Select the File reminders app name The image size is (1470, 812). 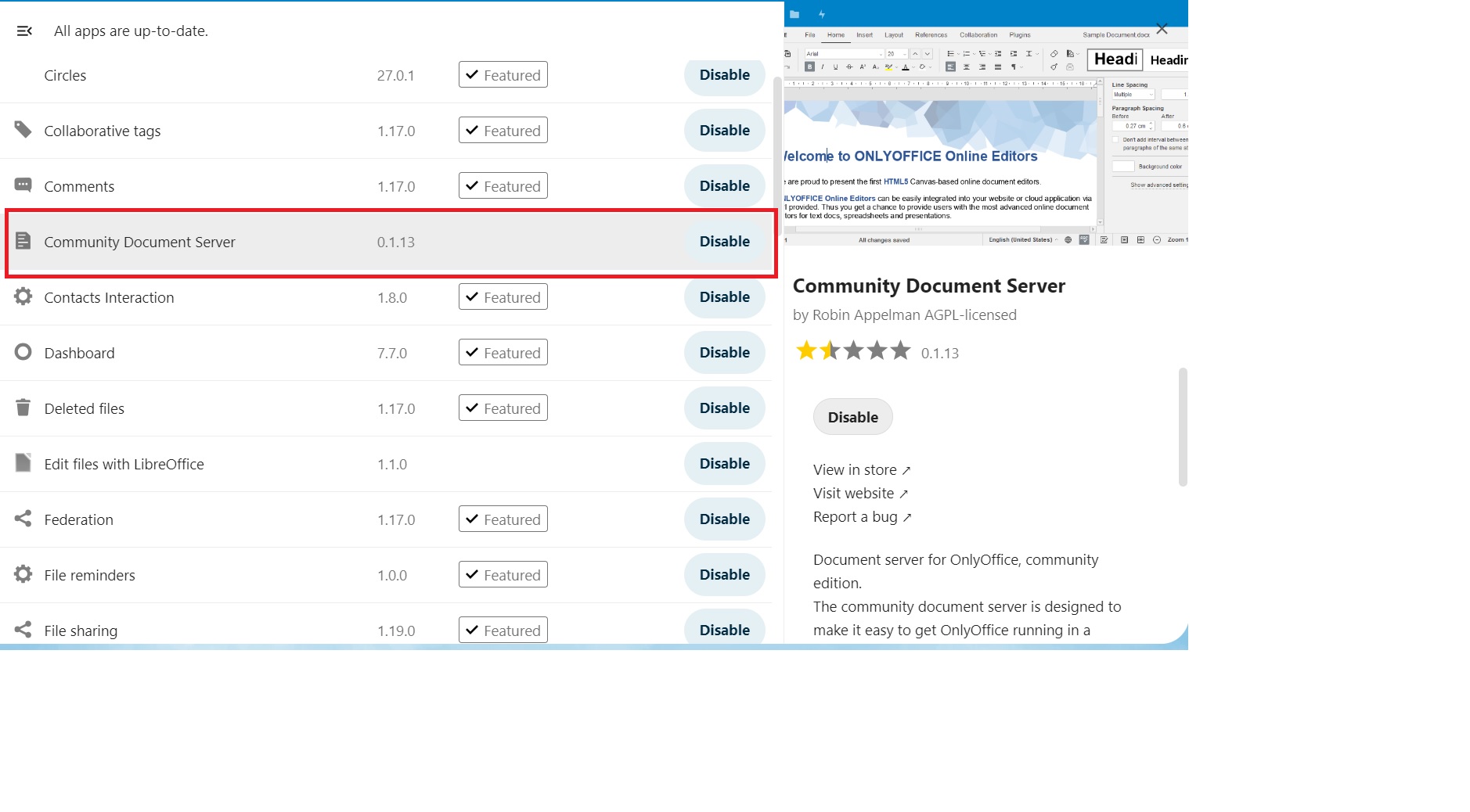coord(89,576)
